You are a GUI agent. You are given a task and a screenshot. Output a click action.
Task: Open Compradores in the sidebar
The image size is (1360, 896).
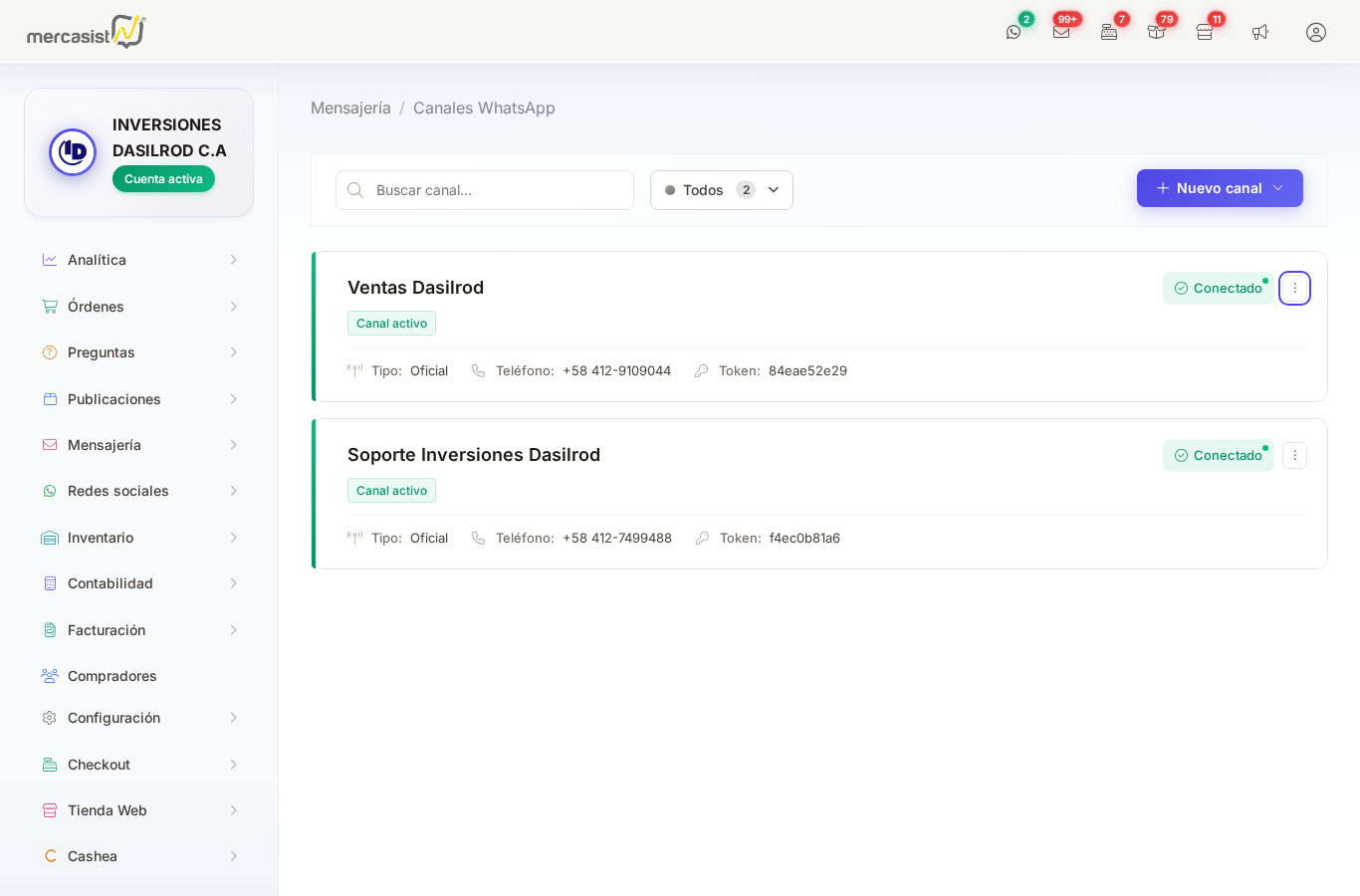point(112,676)
